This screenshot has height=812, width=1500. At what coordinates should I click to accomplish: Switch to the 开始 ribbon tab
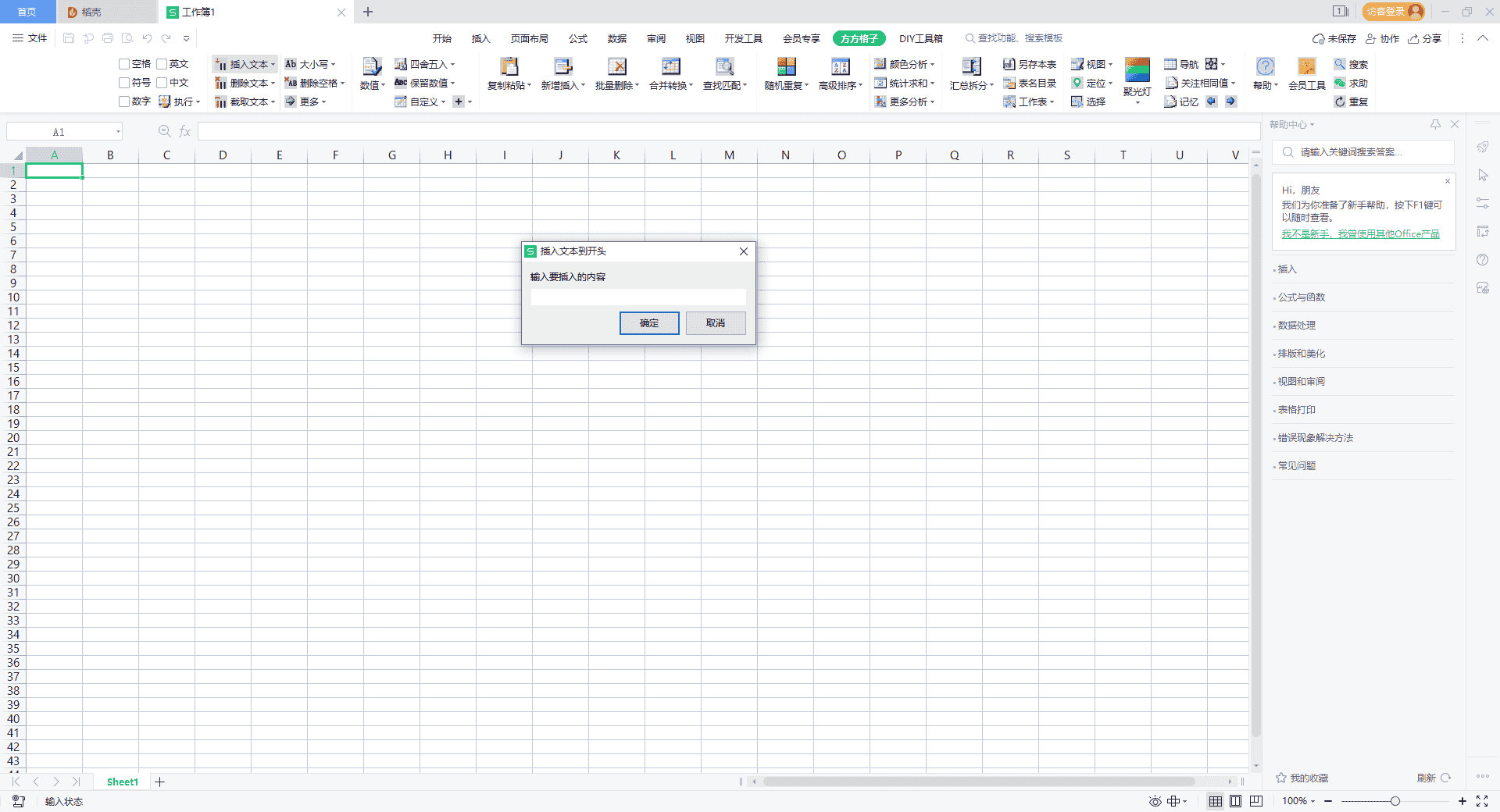[442, 37]
